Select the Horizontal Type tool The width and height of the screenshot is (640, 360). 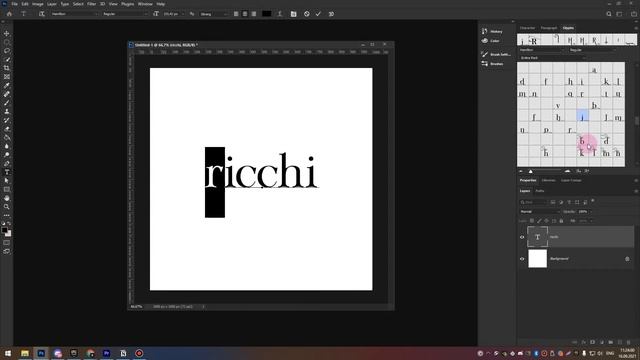tap(7, 172)
